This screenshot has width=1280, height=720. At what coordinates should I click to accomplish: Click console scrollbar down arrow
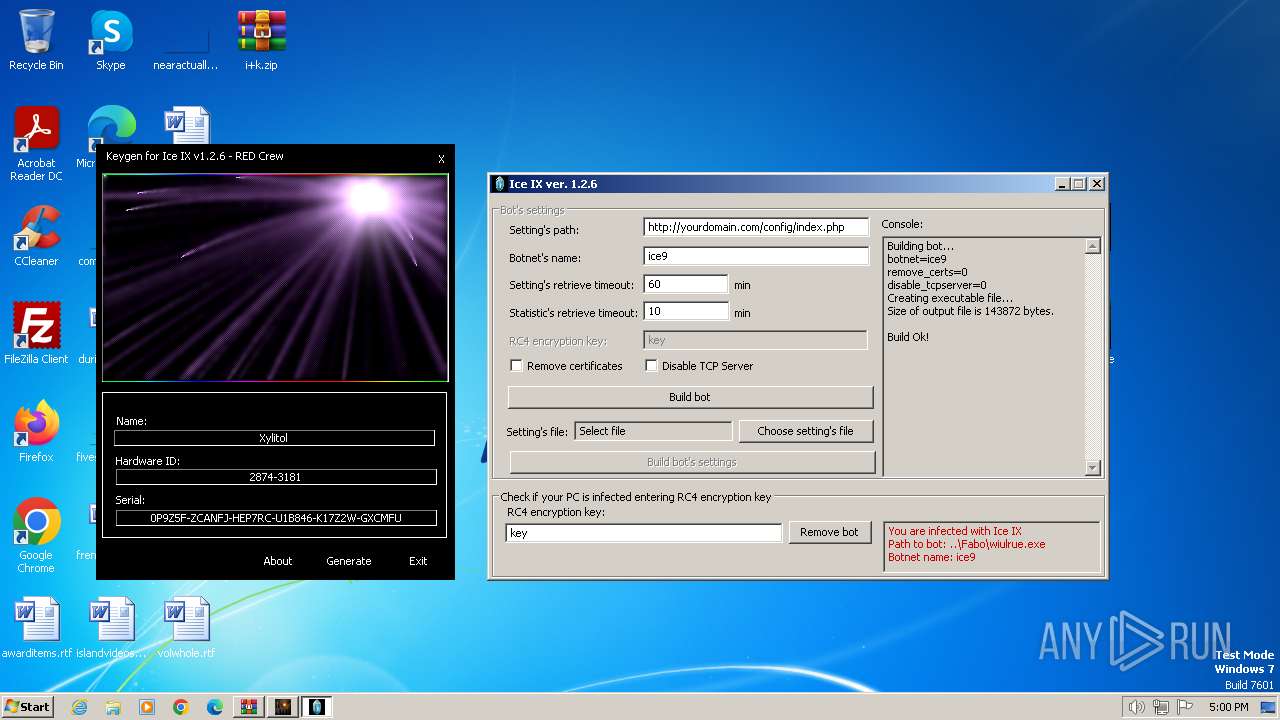(x=1092, y=467)
